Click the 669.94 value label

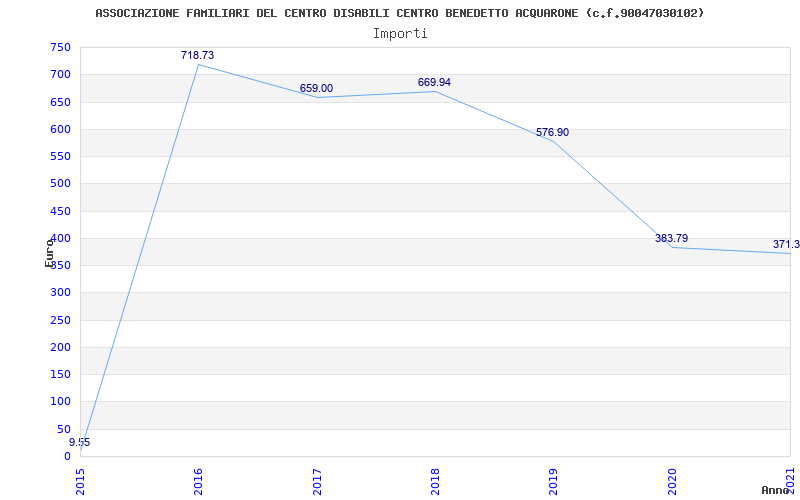(434, 82)
